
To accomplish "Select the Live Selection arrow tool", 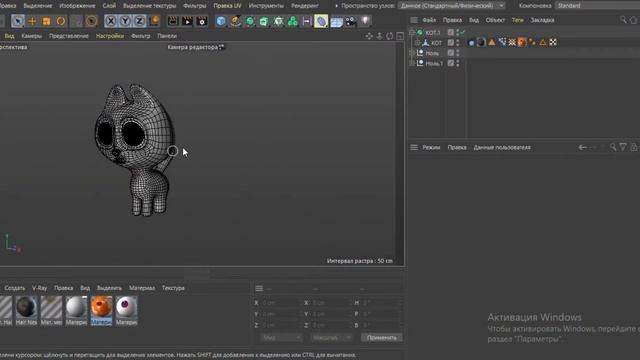I will (x=18, y=21).
